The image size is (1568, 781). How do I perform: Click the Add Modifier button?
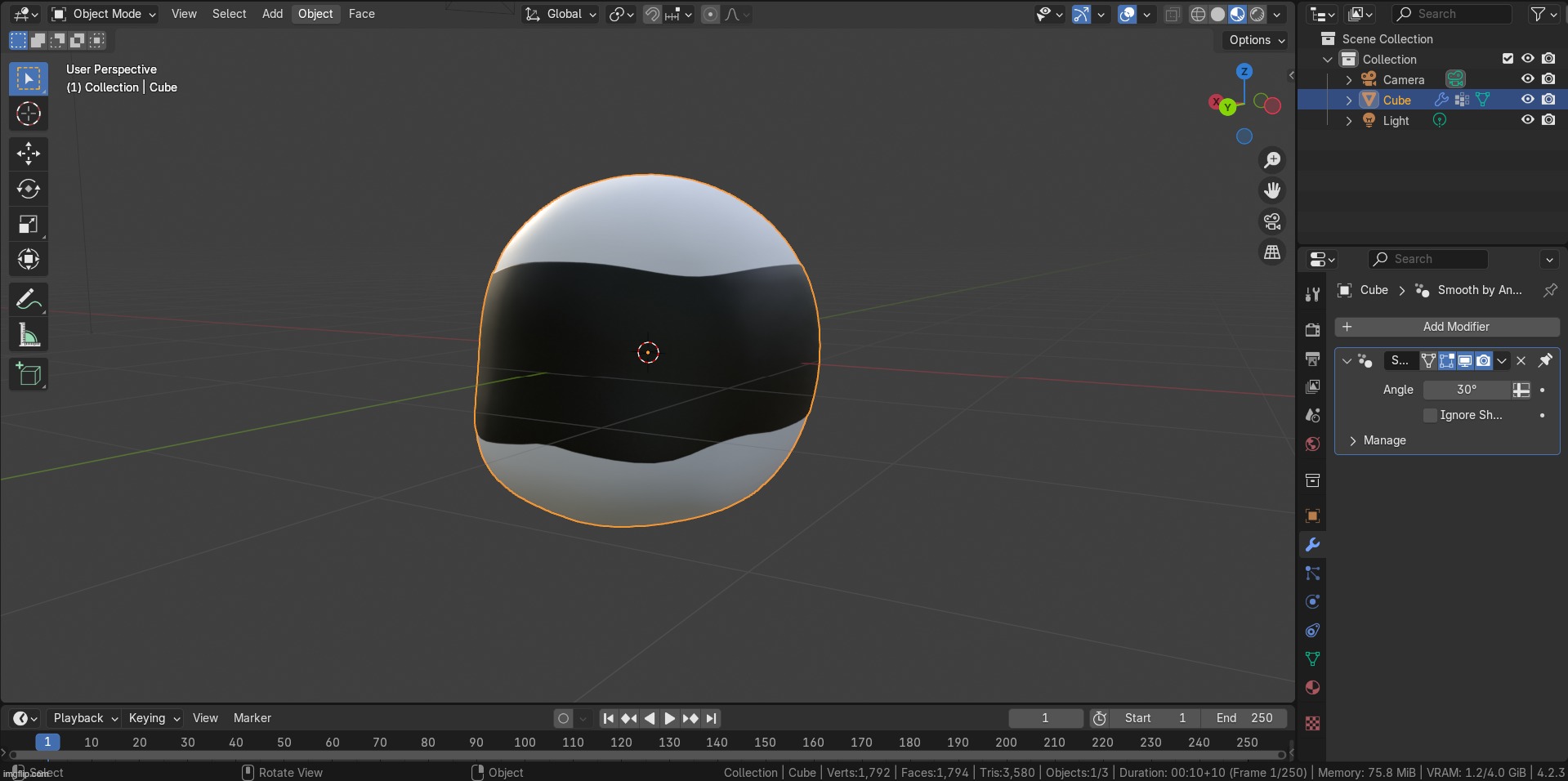click(x=1447, y=327)
